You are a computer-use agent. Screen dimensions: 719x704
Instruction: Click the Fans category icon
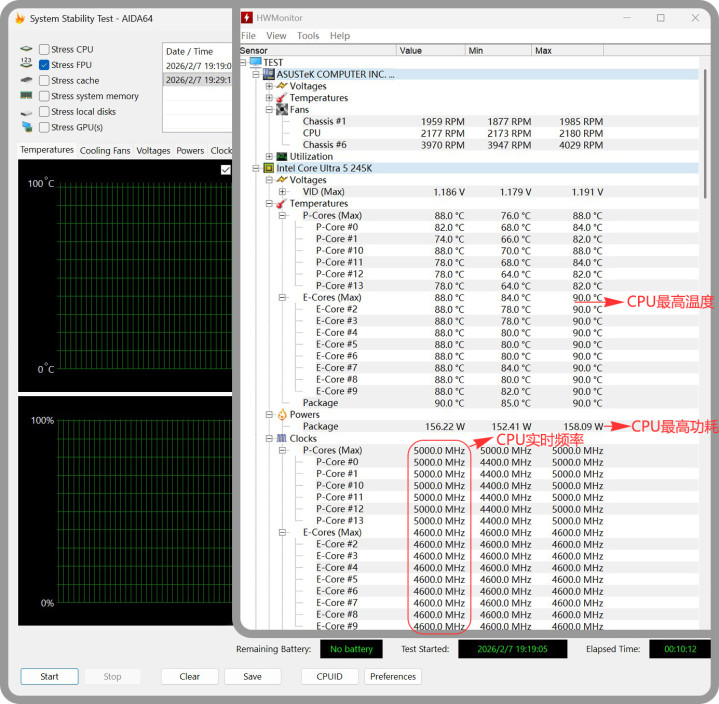[281, 110]
